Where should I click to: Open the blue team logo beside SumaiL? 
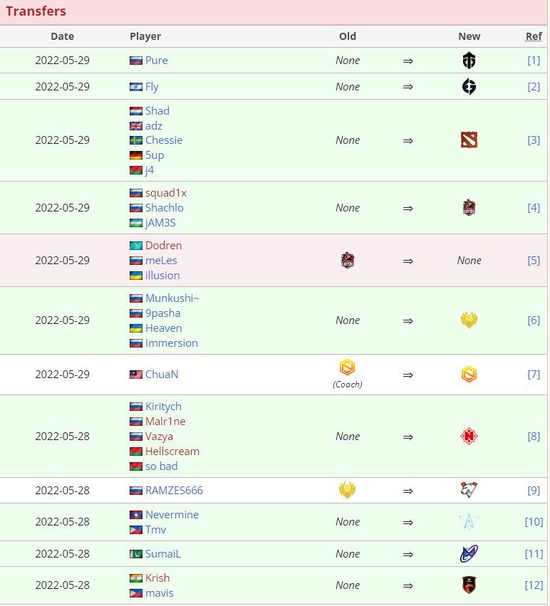[469, 554]
